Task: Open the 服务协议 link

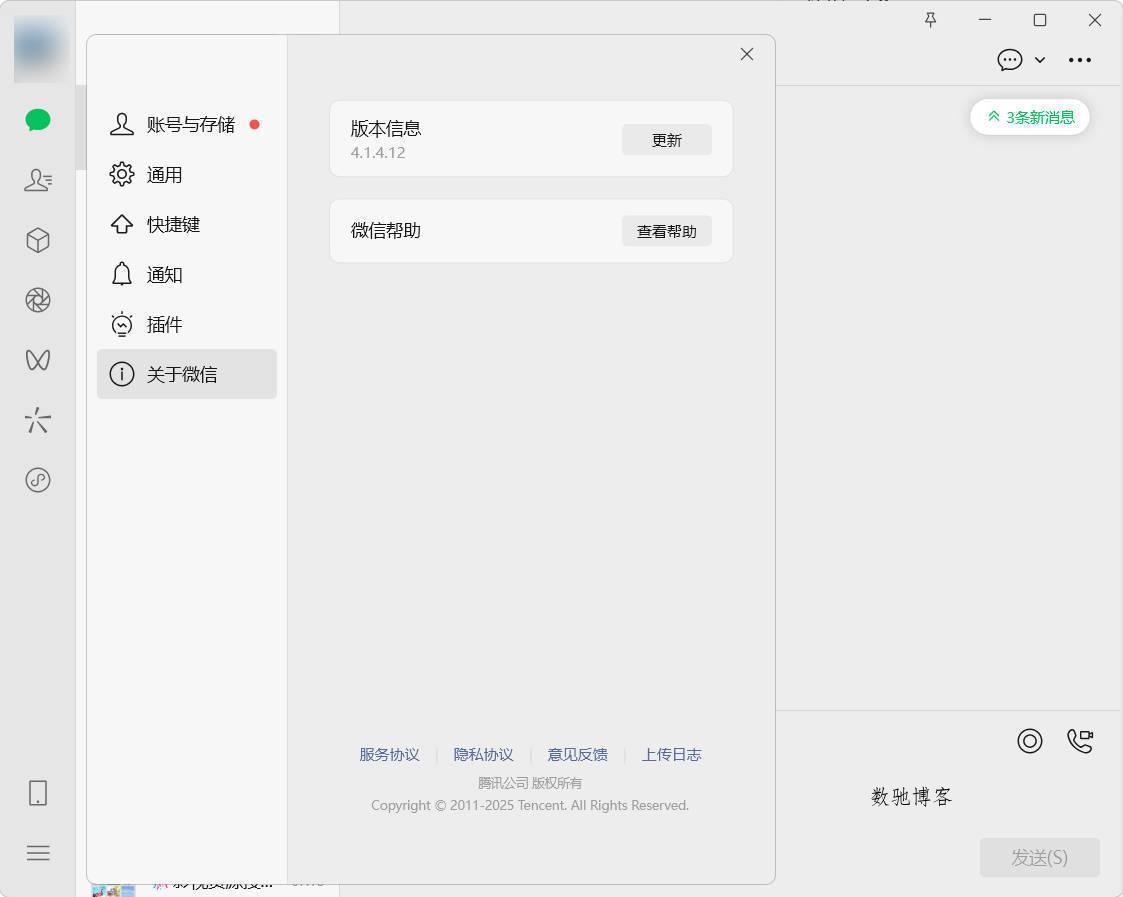Action: click(x=390, y=754)
